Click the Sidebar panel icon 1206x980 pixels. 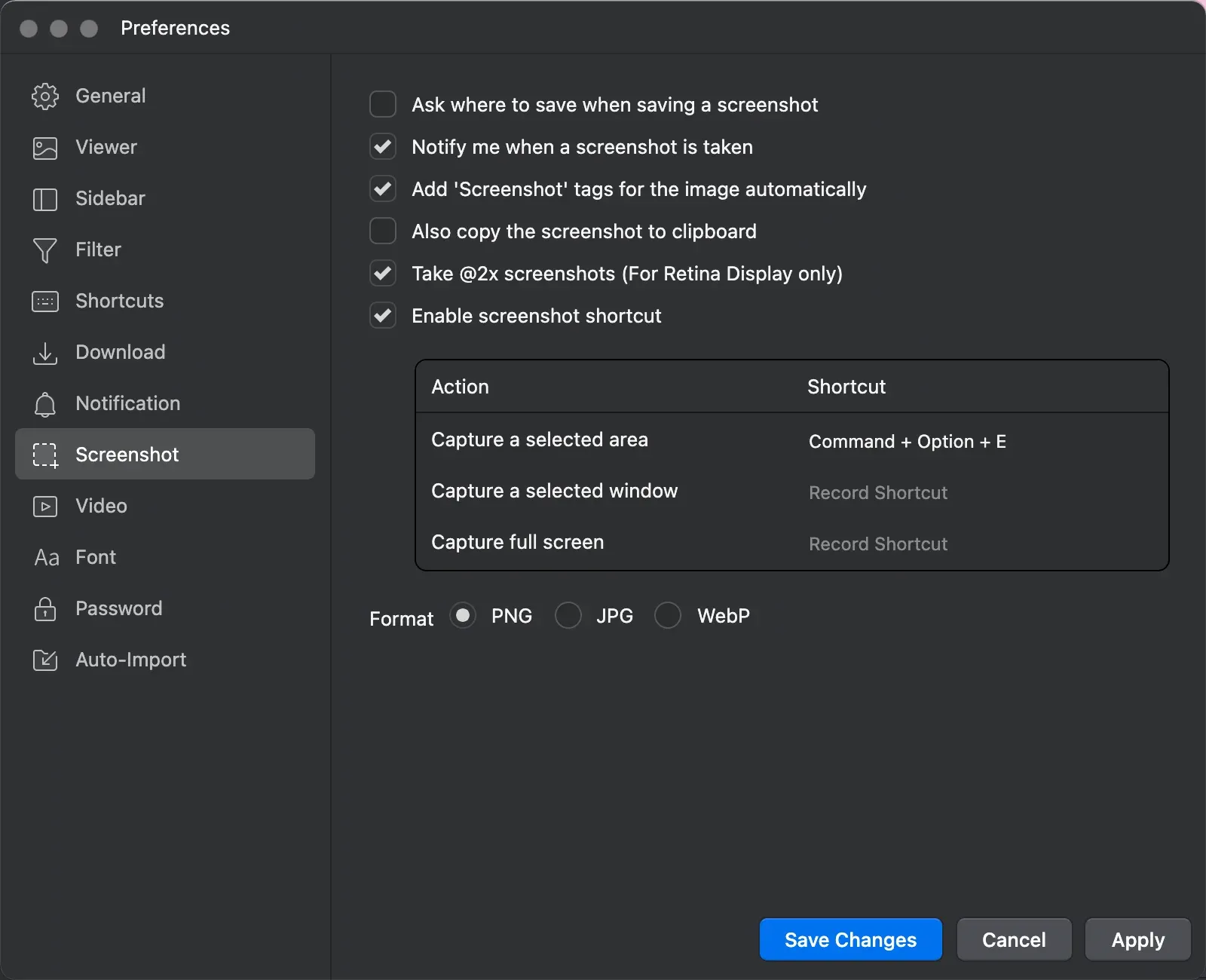[x=45, y=199]
